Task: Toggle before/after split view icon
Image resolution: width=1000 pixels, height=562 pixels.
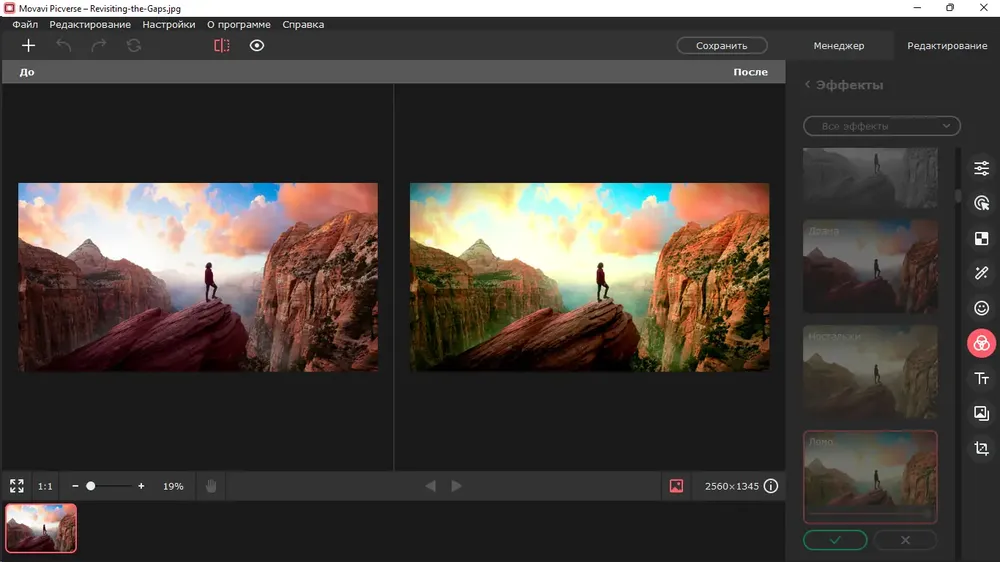Action: [221, 45]
